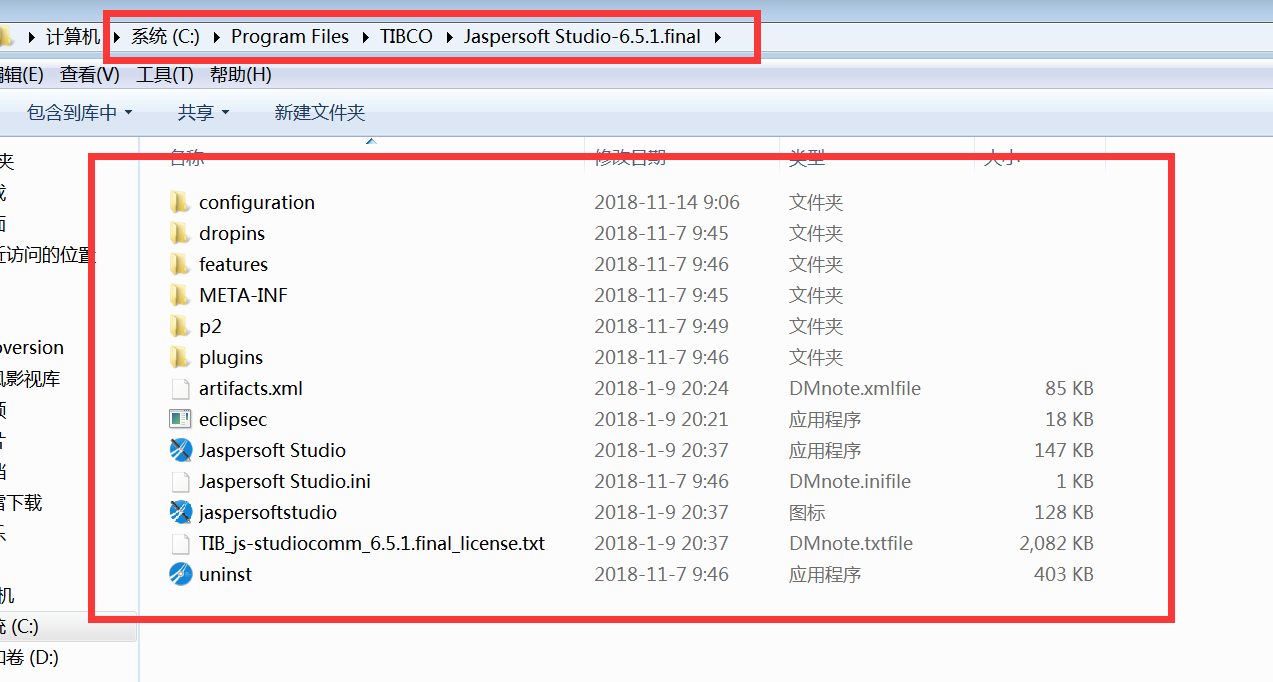1273x682 pixels.
Task: Click 2018-11-14 9:06 date of configuration
Action: pyautogui.click(x=667, y=202)
